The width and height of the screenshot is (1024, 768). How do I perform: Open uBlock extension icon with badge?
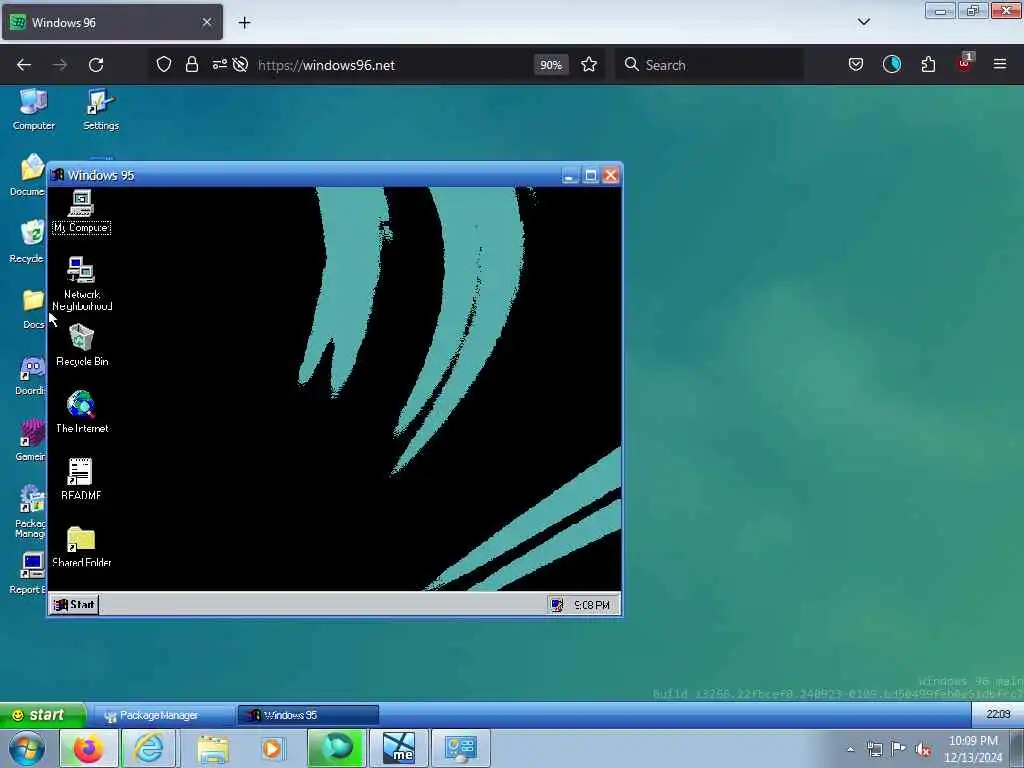(965, 63)
